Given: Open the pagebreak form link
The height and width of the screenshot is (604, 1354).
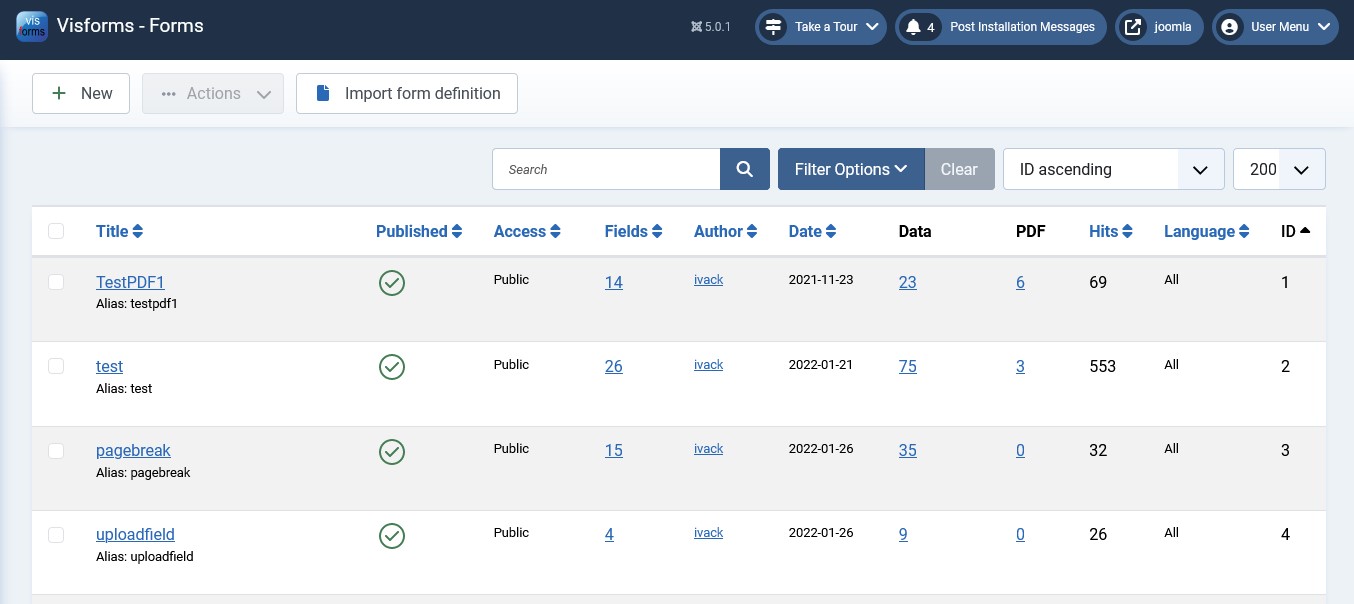Looking at the screenshot, I should (x=133, y=450).
